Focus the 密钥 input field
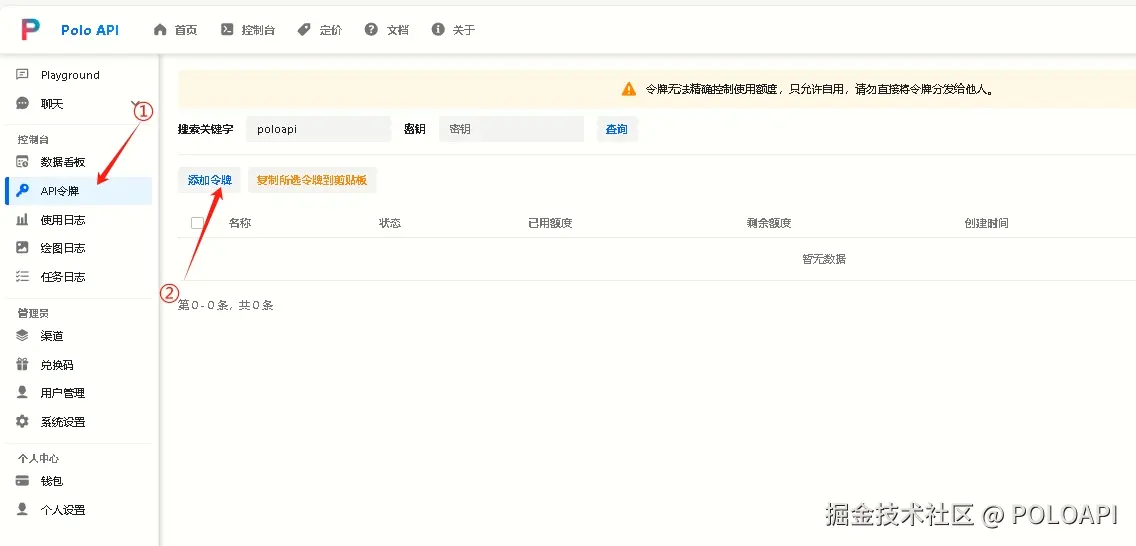Image resolution: width=1136 pixels, height=546 pixels. tap(511, 129)
